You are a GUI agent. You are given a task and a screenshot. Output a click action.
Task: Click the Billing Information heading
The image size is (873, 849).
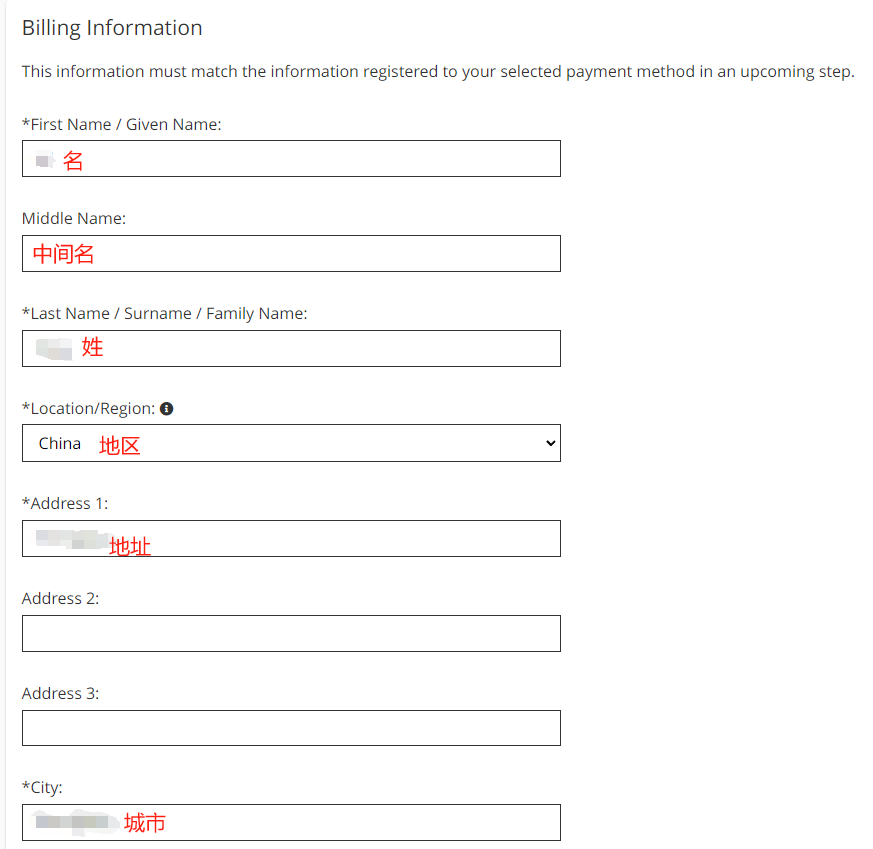point(112,28)
